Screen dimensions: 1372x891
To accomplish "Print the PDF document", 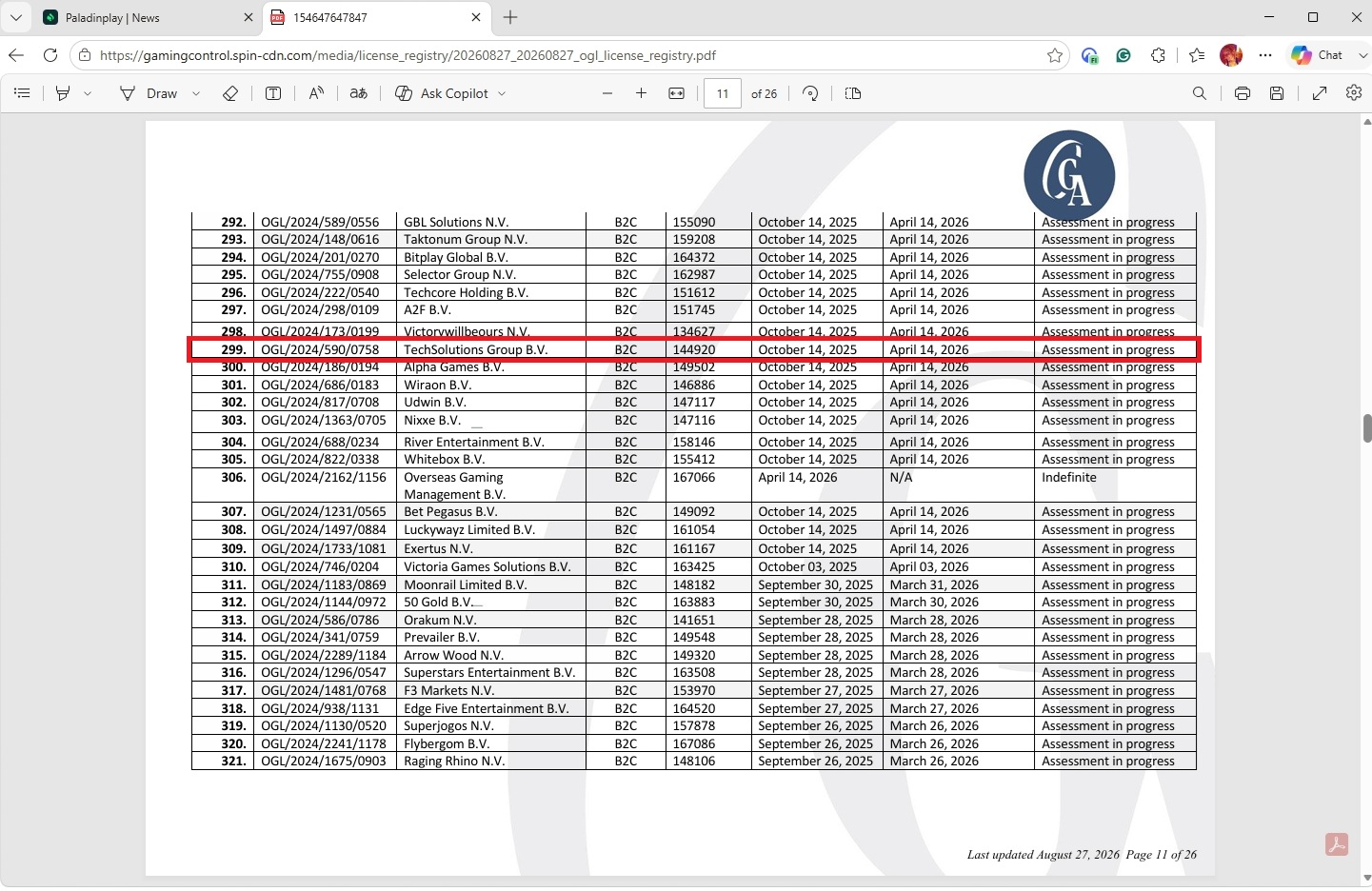I will (1243, 93).
